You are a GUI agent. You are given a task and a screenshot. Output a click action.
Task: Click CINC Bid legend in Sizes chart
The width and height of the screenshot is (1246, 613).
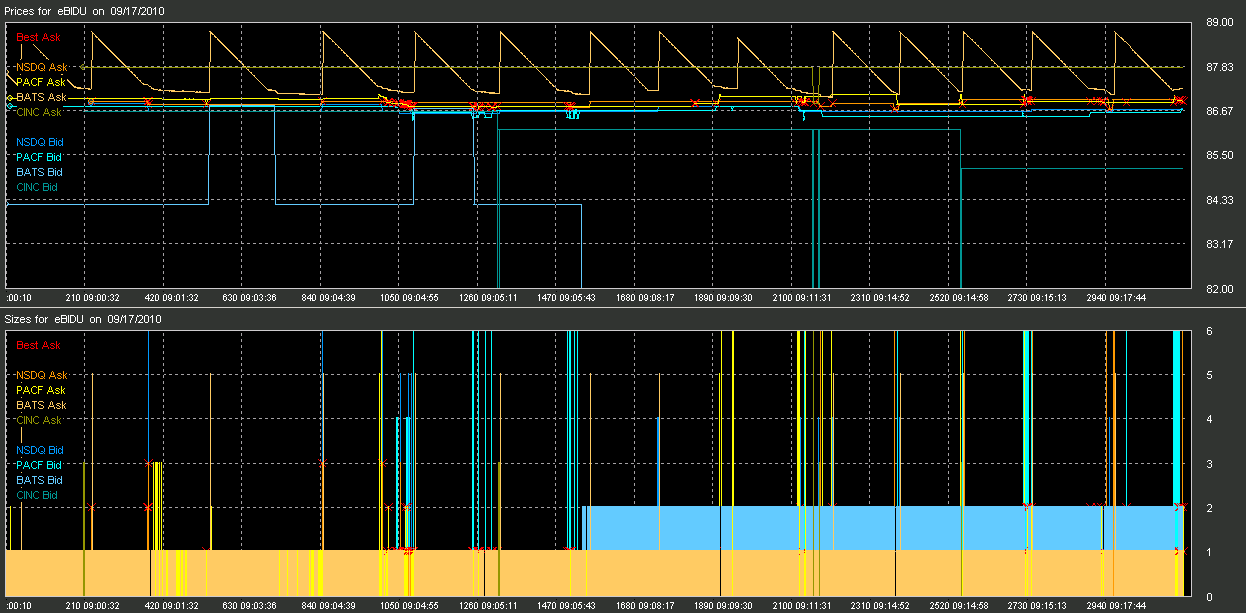(x=37, y=495)
